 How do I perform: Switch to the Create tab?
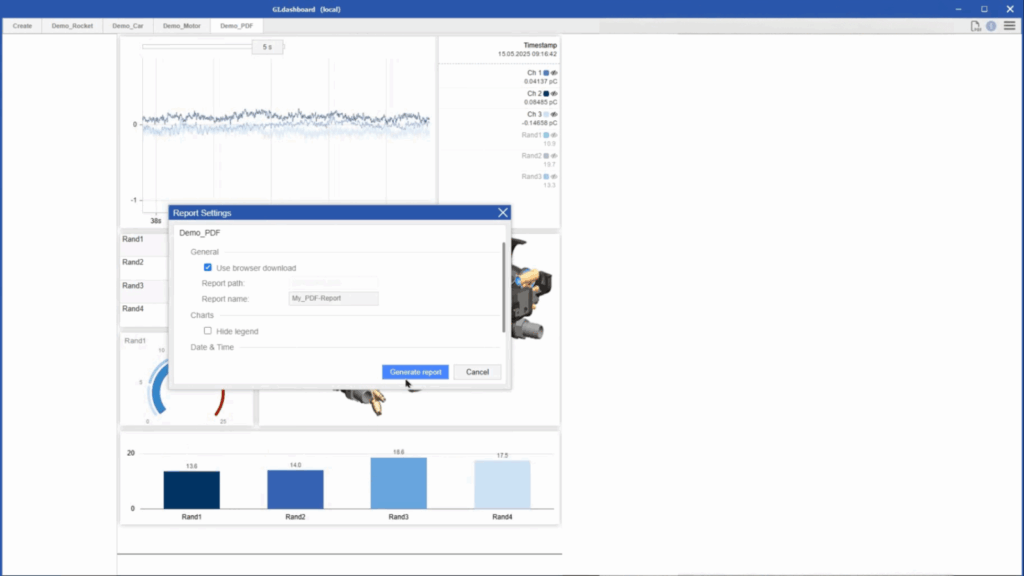click(22, 26)
